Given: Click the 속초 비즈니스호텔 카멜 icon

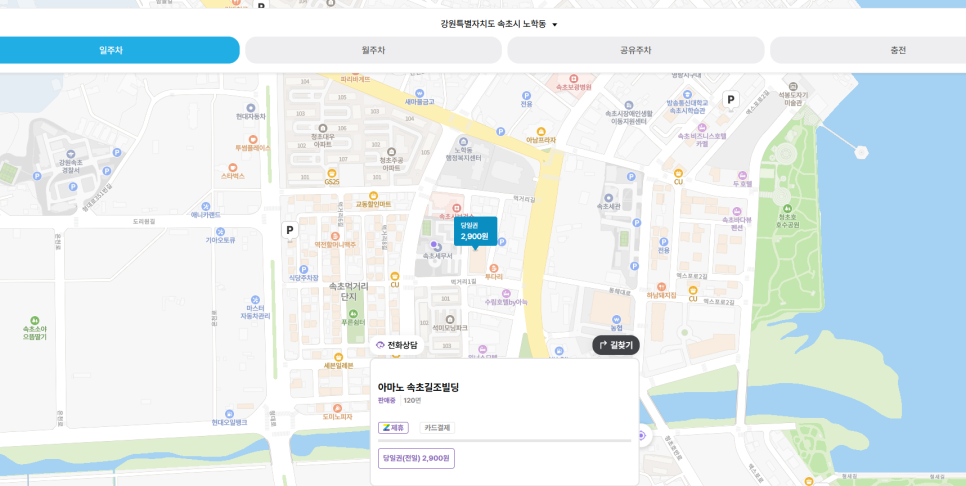Looking at the screenshot, I should click(702, 128).
